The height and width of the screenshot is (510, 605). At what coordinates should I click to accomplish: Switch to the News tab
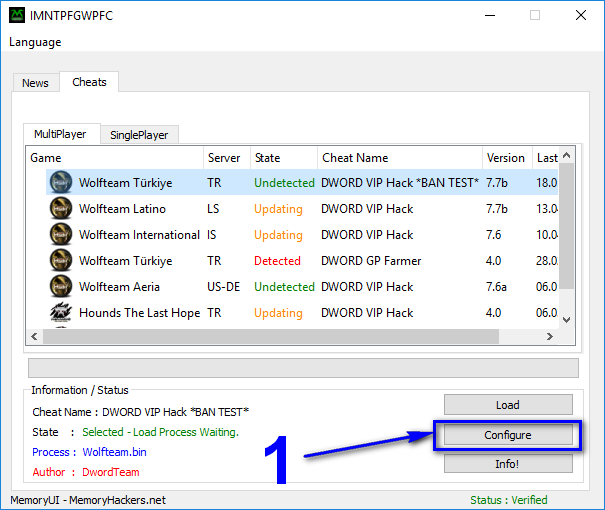click(x=35, y=83)
